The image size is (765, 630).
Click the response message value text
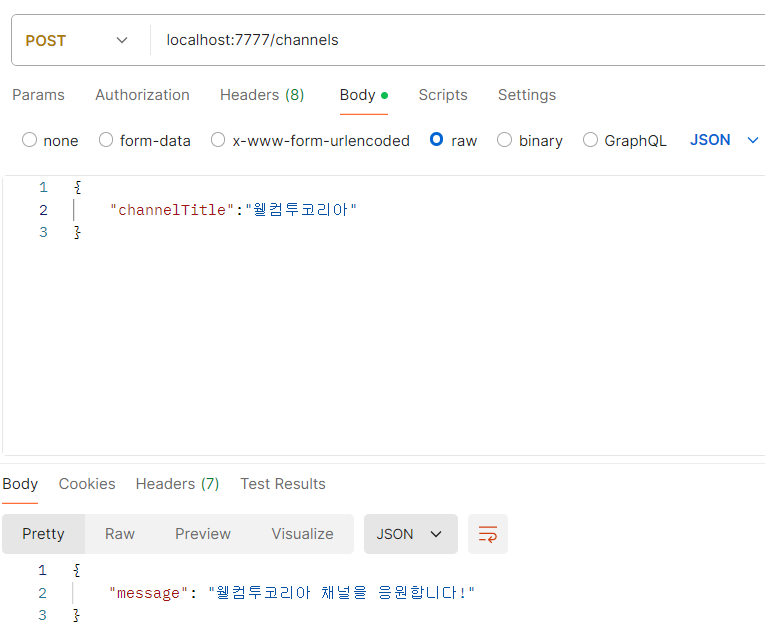point(342,593)
